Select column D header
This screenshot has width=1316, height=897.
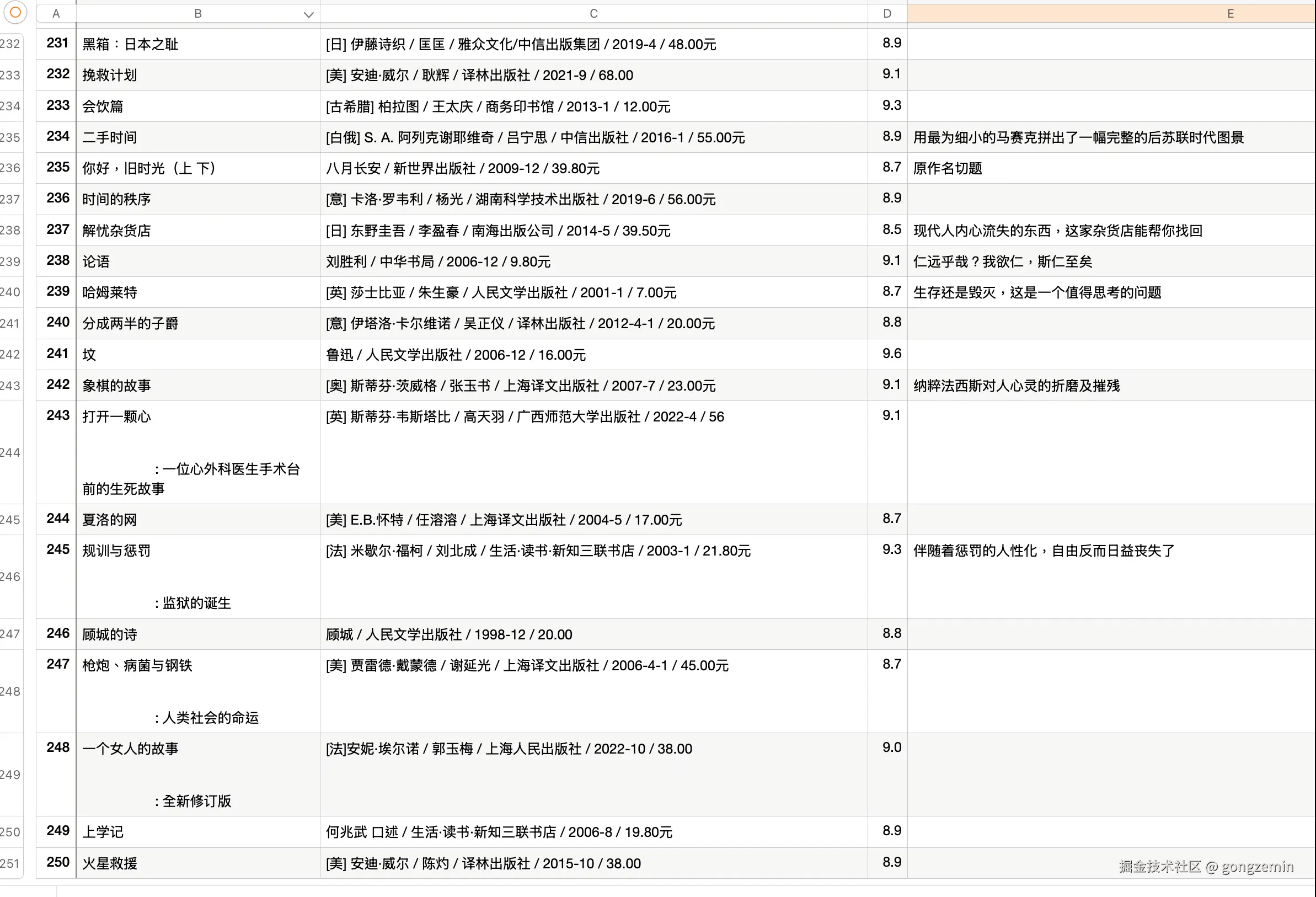[887, 14]
